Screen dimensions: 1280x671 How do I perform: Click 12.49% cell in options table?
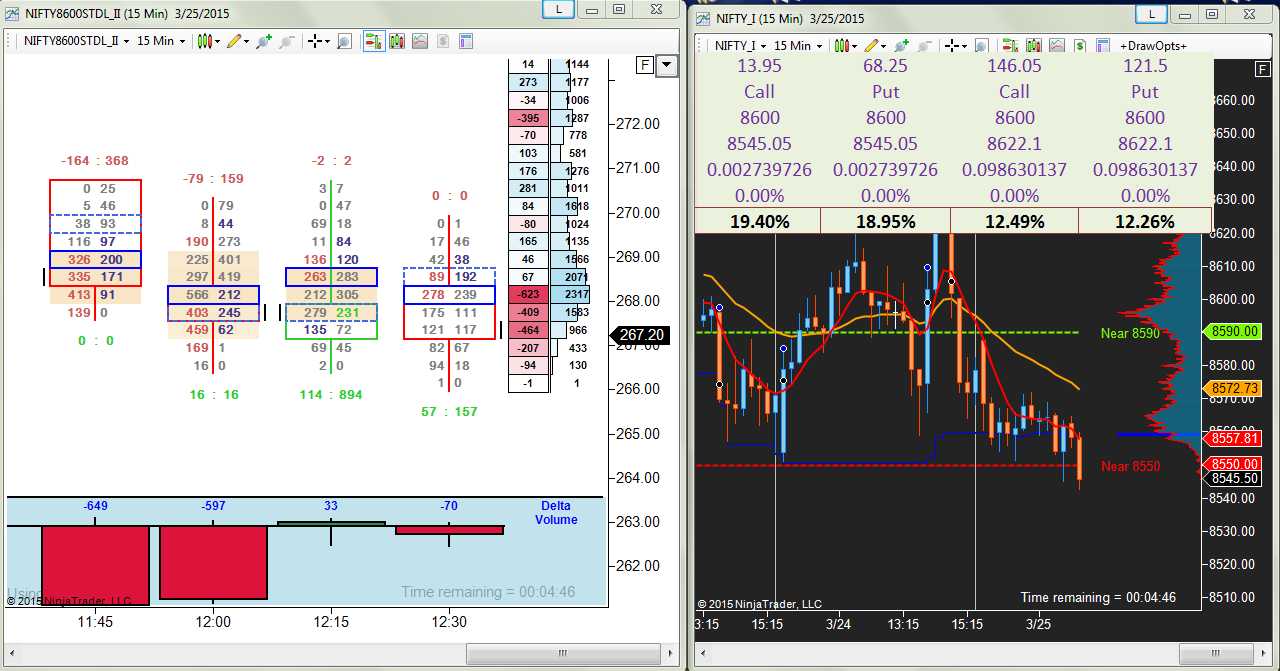coord(1014,222)
